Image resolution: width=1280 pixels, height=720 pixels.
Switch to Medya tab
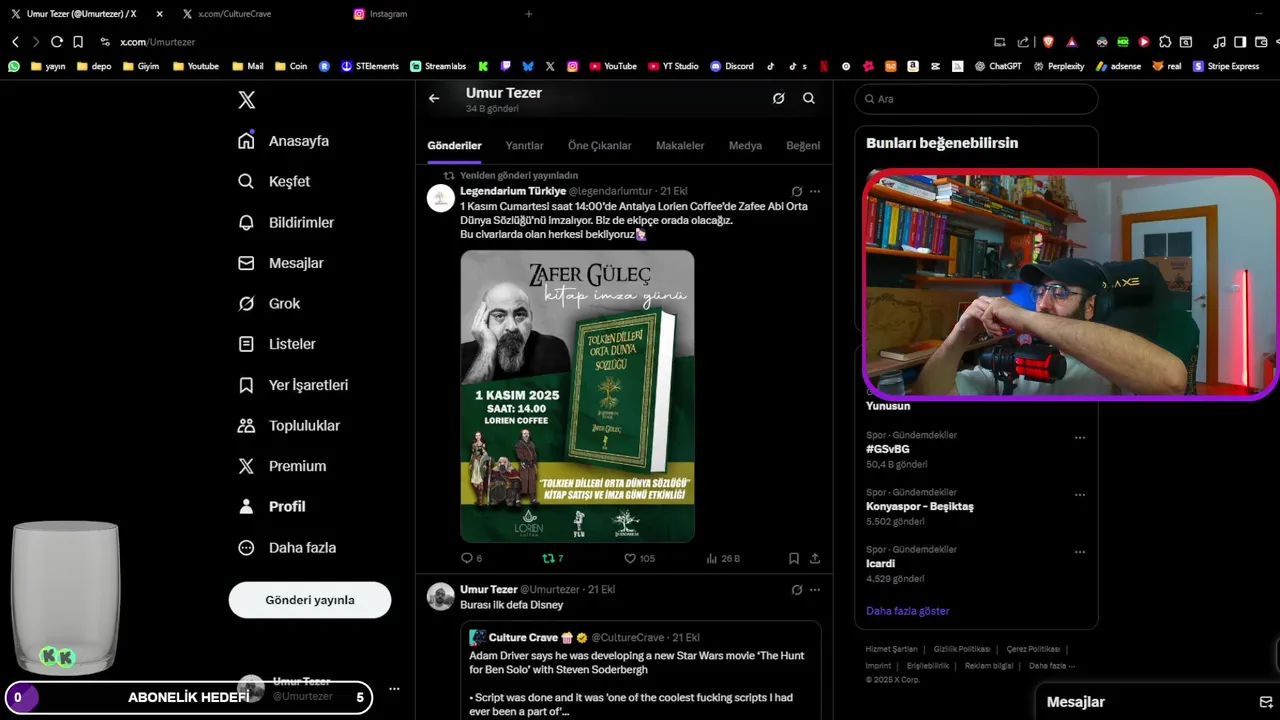(745, 146)
